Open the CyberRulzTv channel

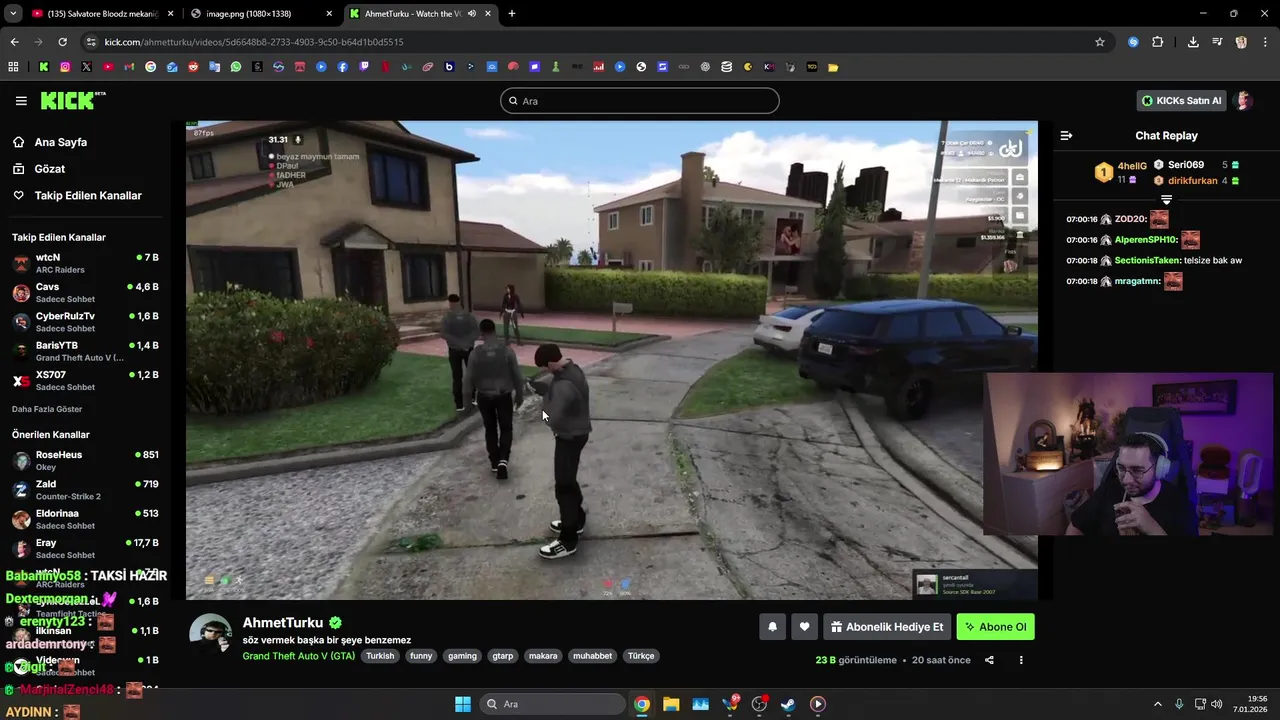click(85, 321)
